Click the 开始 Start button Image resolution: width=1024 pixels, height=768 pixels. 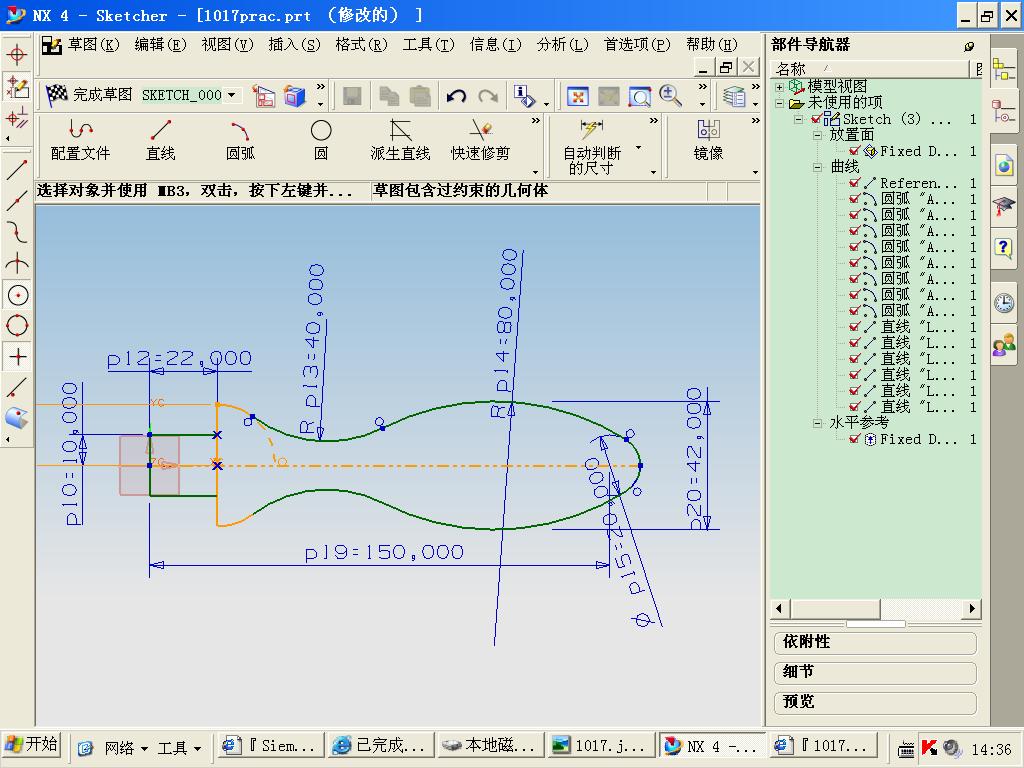31,745
